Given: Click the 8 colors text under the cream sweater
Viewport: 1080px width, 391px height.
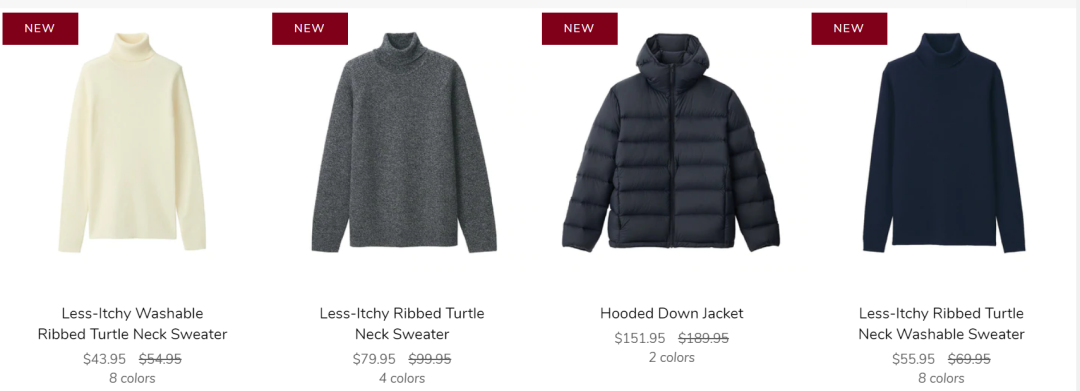Looking at the screenshot, I should pyautogui.click(x=132, y=378).
